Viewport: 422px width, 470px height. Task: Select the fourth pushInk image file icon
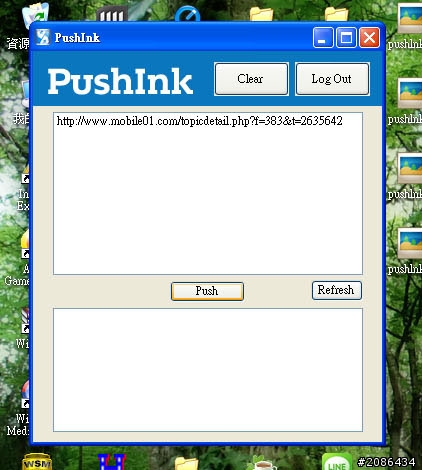[410, 244]
